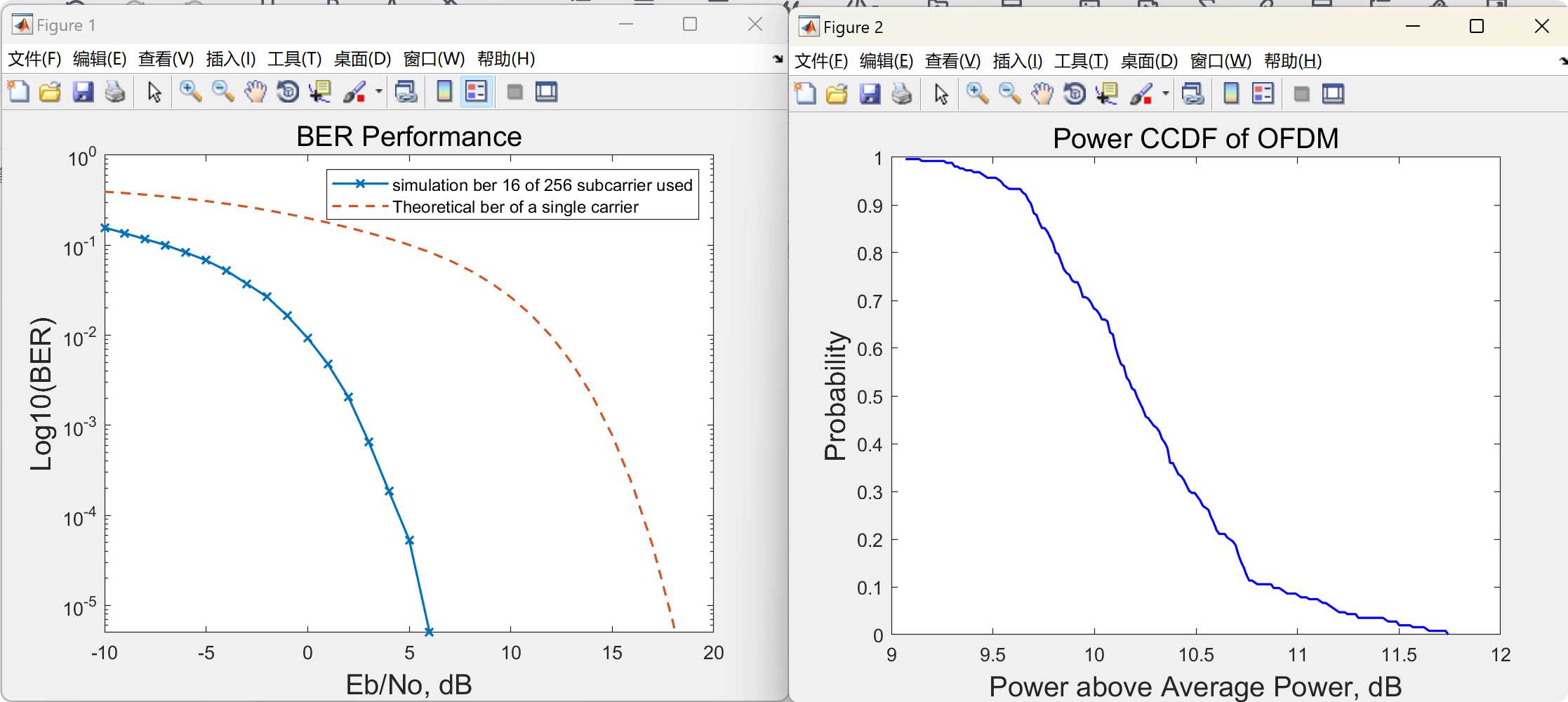Open 编辑(E) menu in Figure 2
1568x702 pixels.
[886, 61]
